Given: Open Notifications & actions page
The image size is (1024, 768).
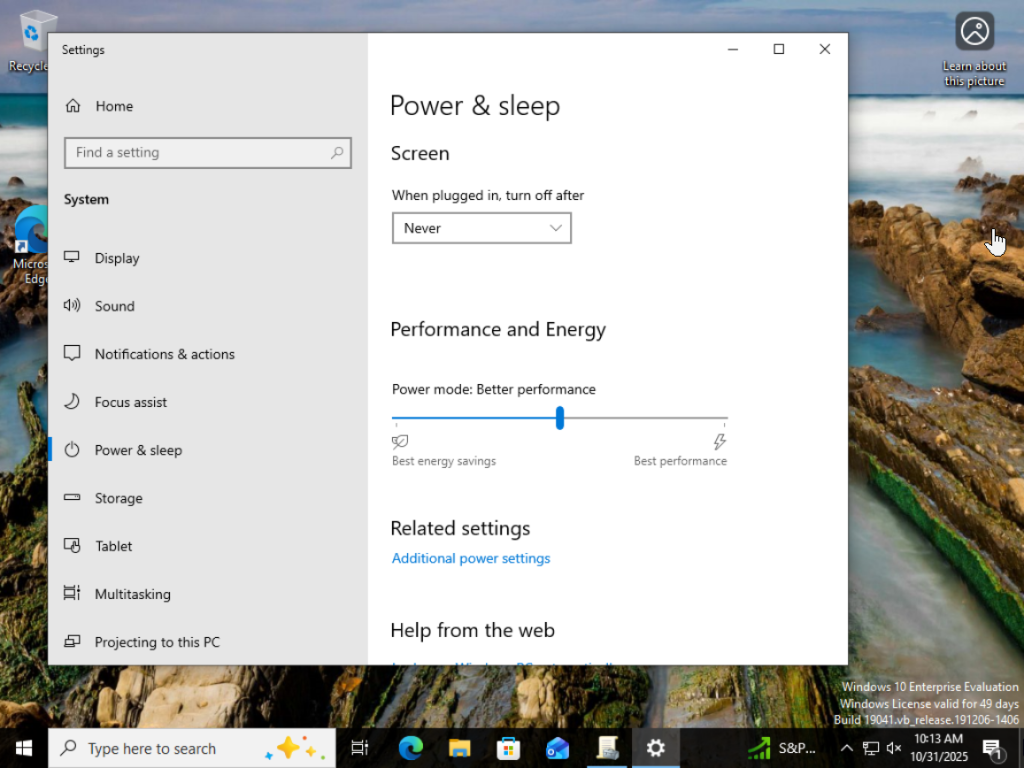Looking at the screenshot, I should [164, 354].
